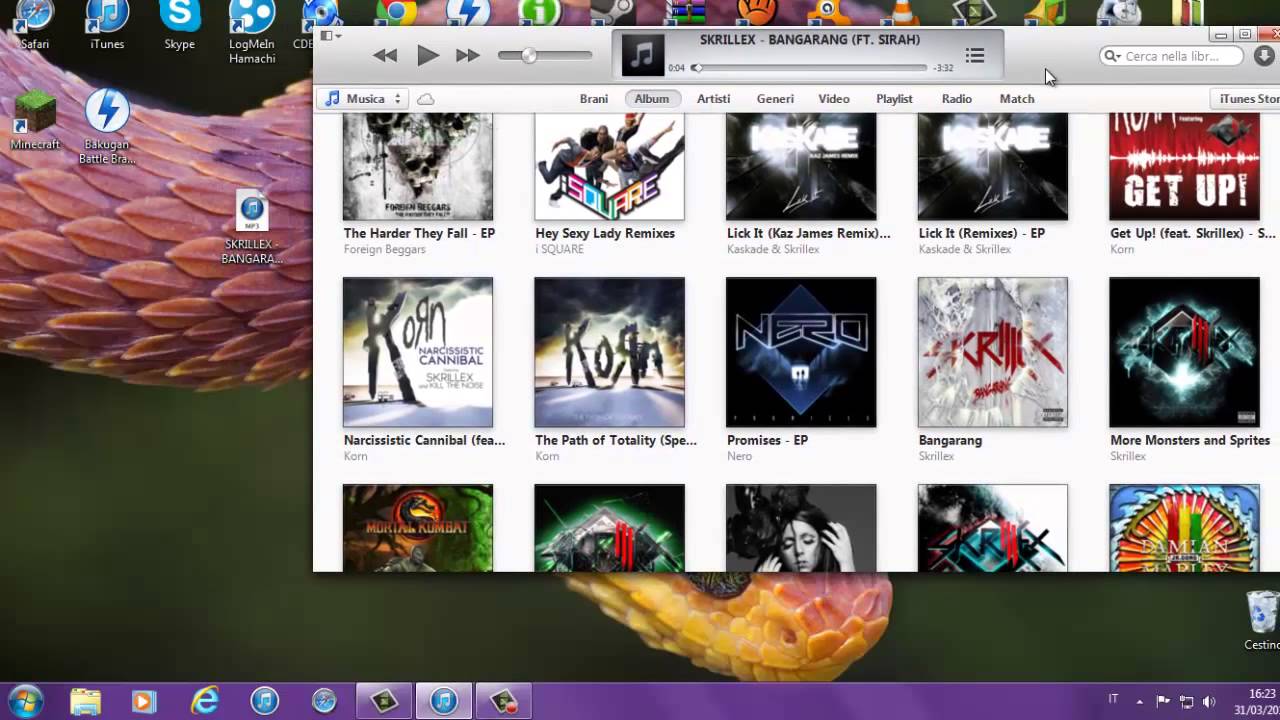Switch to the active iTunes taskbar button
Viewport: 1280px width, 720px height.
pyautogui.click(x=444, y=701)
